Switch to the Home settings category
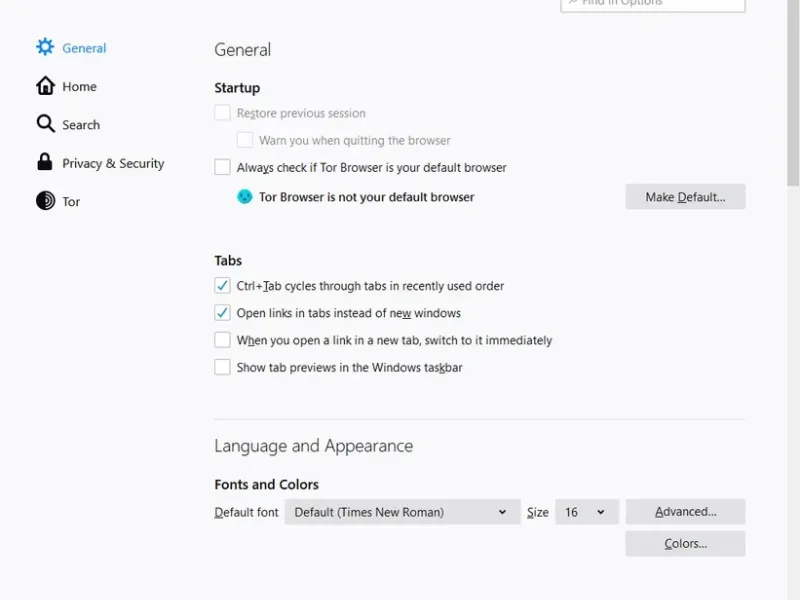This screenshot has width=800, height=600. pos(79,87)
